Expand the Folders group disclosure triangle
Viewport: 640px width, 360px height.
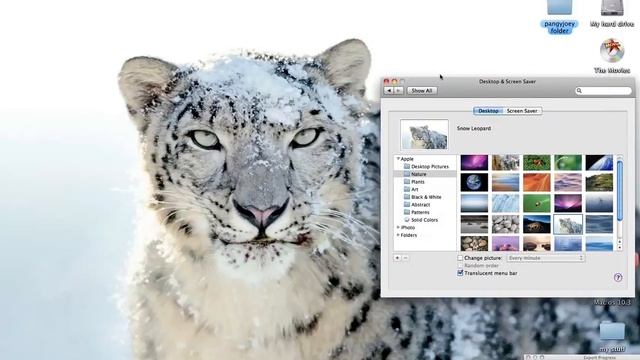tap(398, 235)
